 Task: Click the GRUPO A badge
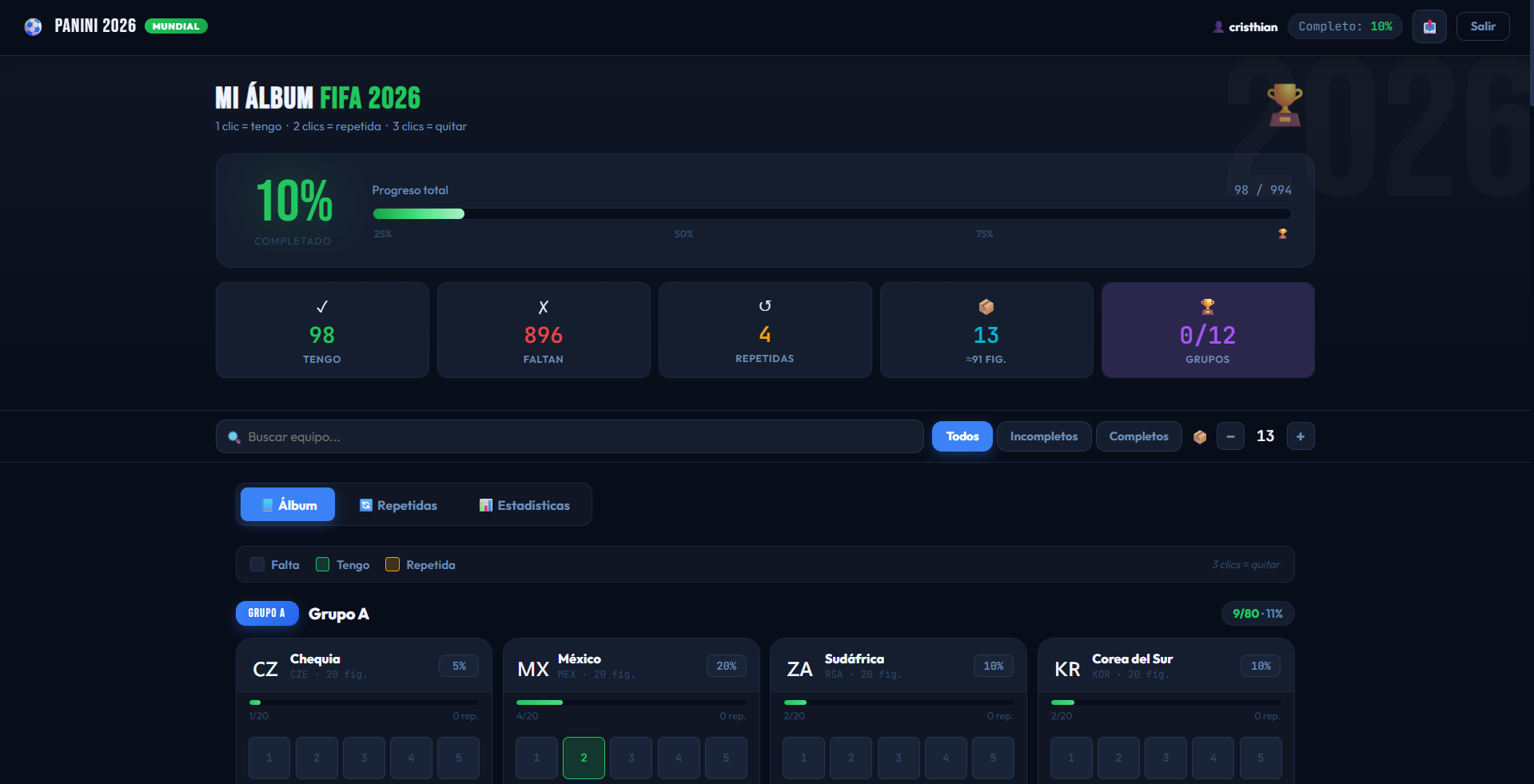tap(267, 613)
